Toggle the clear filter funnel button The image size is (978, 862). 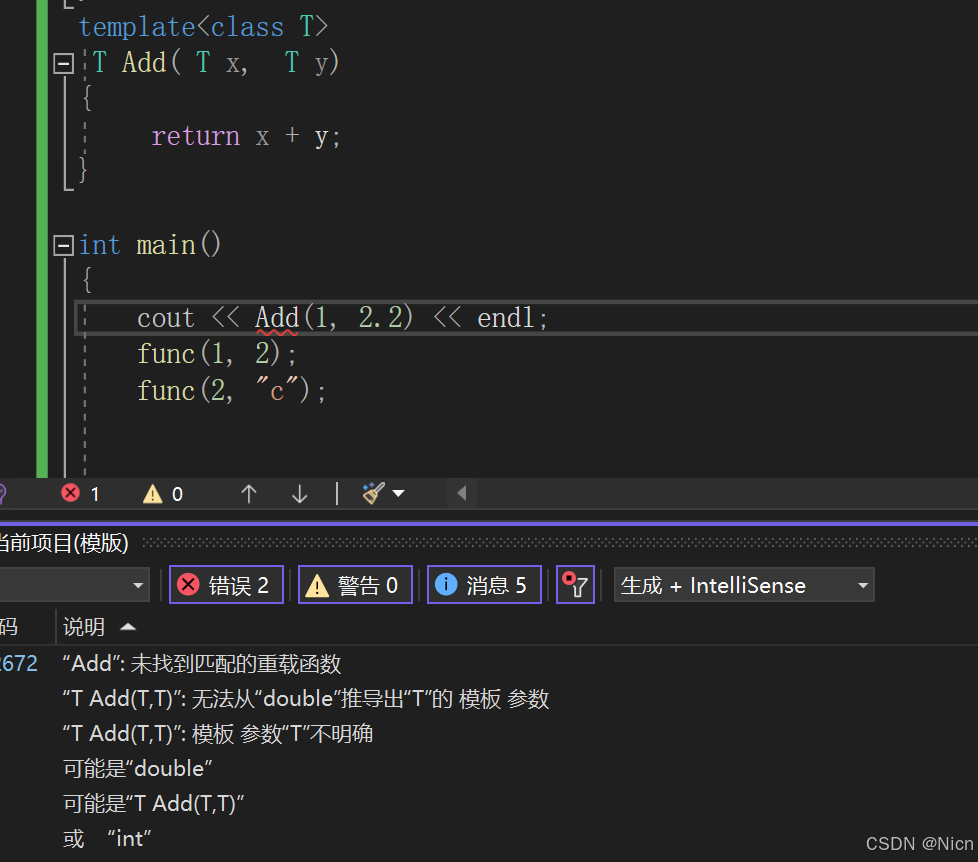pos(575,585)
